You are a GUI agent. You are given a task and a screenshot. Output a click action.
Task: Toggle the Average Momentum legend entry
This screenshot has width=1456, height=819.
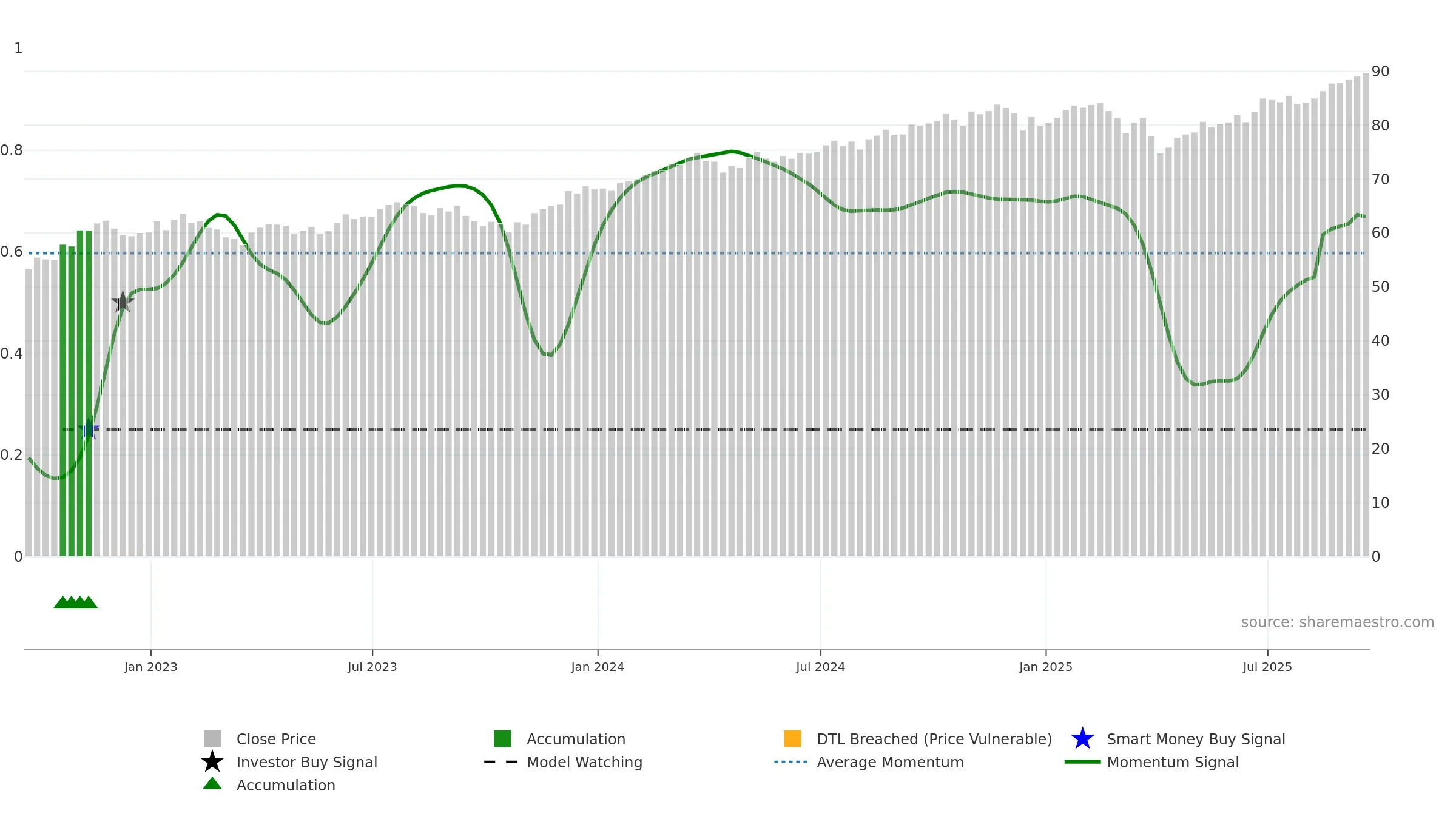tap(869, 762)
